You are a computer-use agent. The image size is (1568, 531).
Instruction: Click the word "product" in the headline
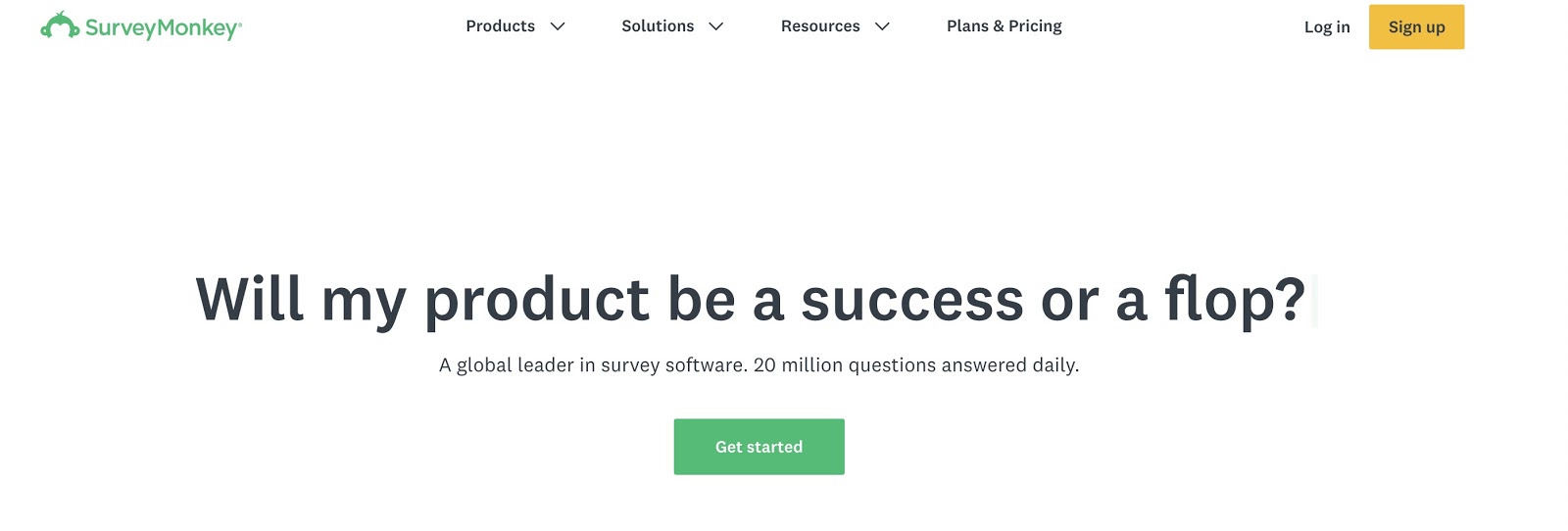point(536,300)
